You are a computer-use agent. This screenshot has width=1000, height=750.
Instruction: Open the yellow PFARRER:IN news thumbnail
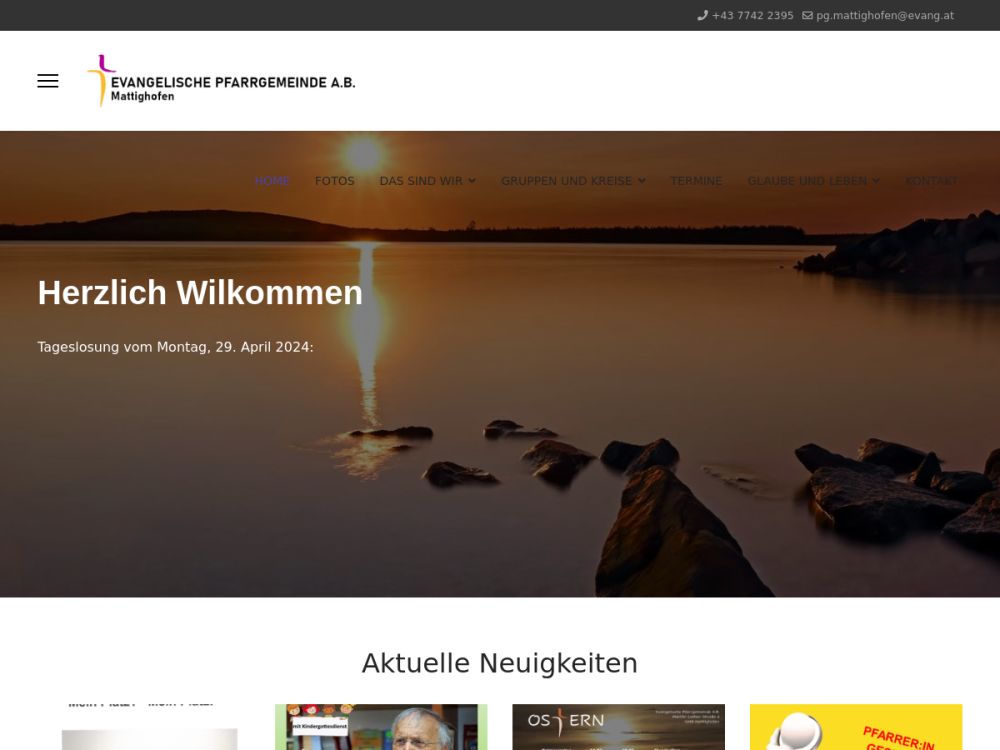[x=855, y=727]
